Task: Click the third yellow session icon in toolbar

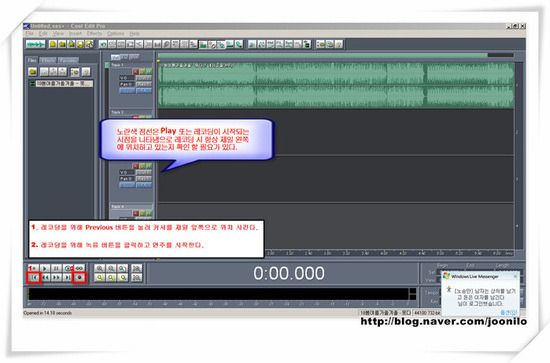Action: tap(71, 44)
